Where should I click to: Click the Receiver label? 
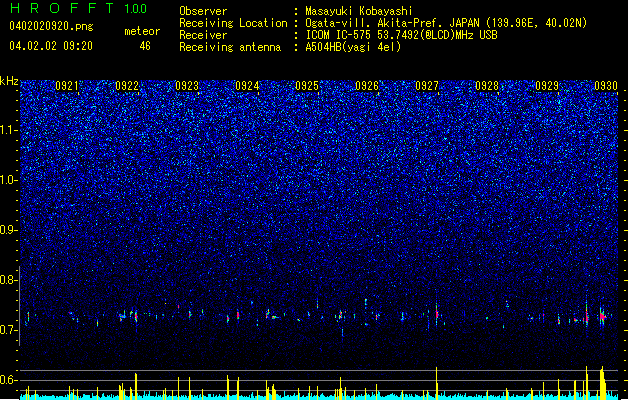[203, 35]
